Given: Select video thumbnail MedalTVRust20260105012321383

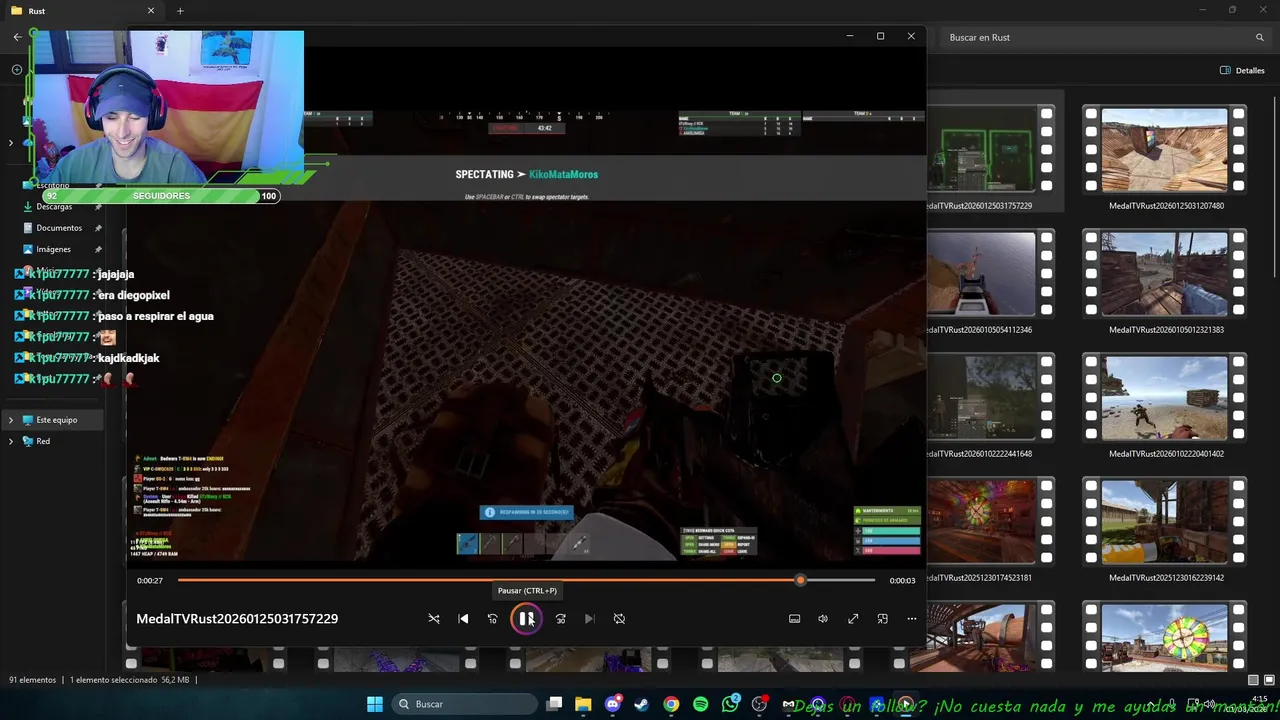Looking at the screenshot, I should 1164,274.
